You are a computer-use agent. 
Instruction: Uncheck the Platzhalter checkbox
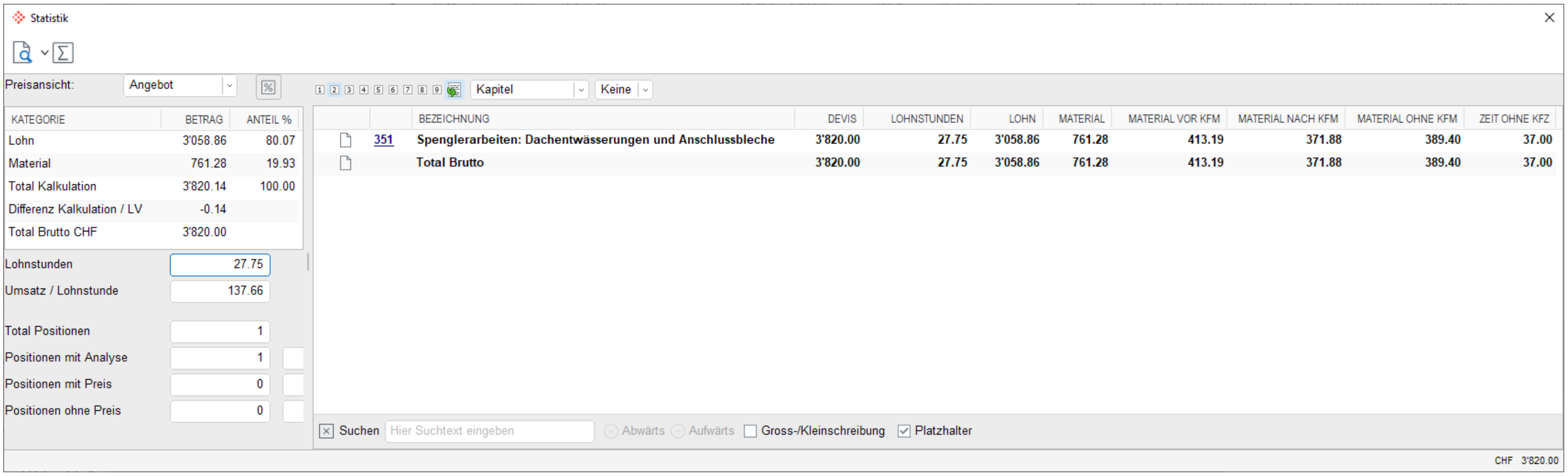pos(904,432)
